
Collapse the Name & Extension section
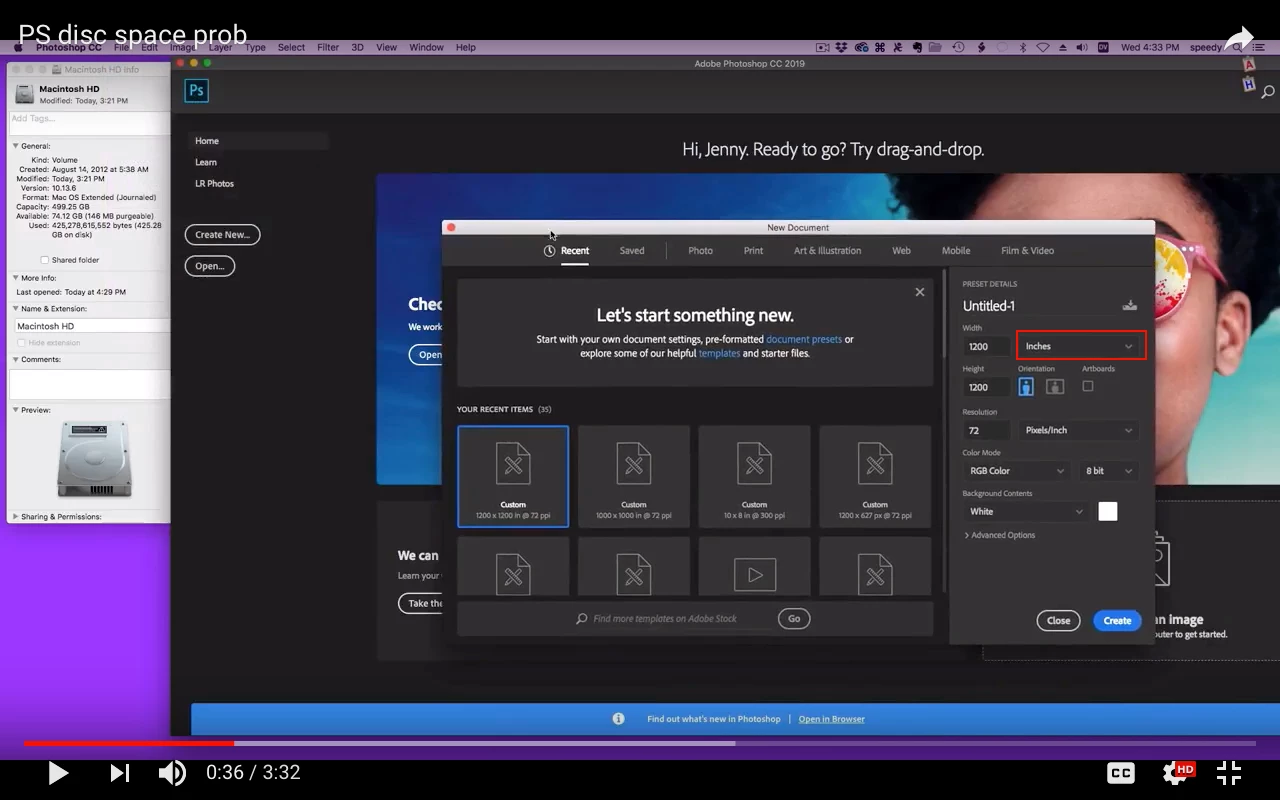coord(16,309)
